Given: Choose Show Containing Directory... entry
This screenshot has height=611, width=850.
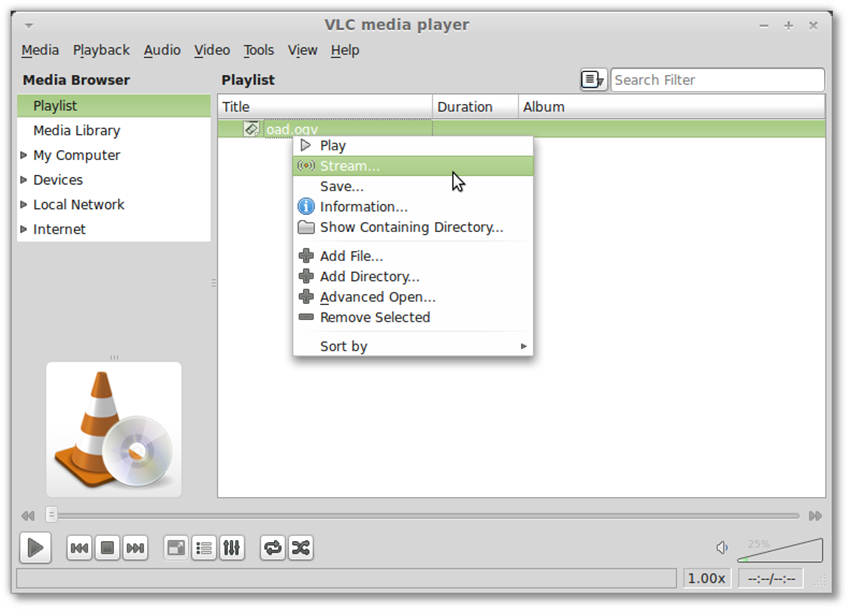Looking at the screenshot, I should tap(413, 227).
